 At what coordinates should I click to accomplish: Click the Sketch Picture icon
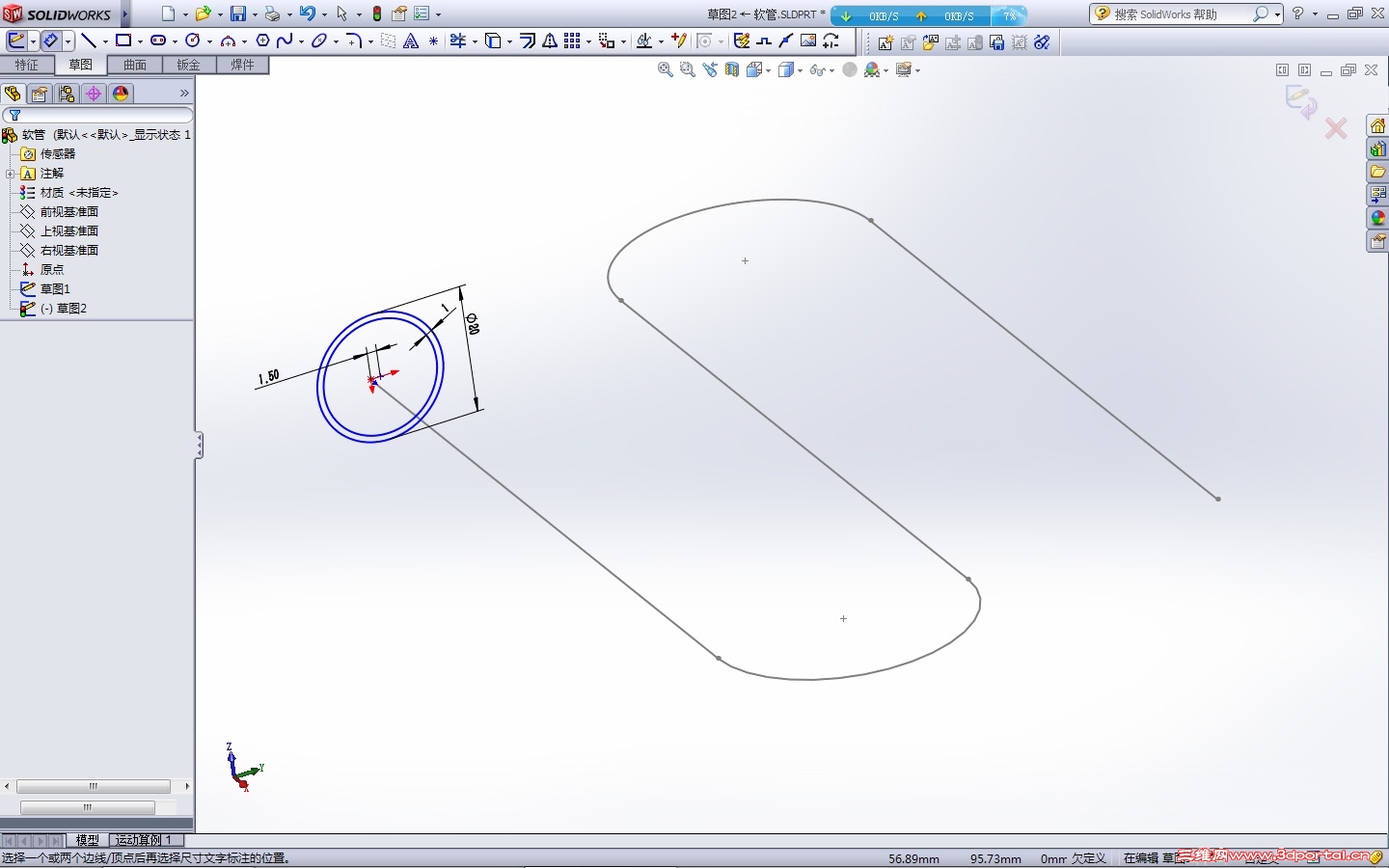point(808,41)
